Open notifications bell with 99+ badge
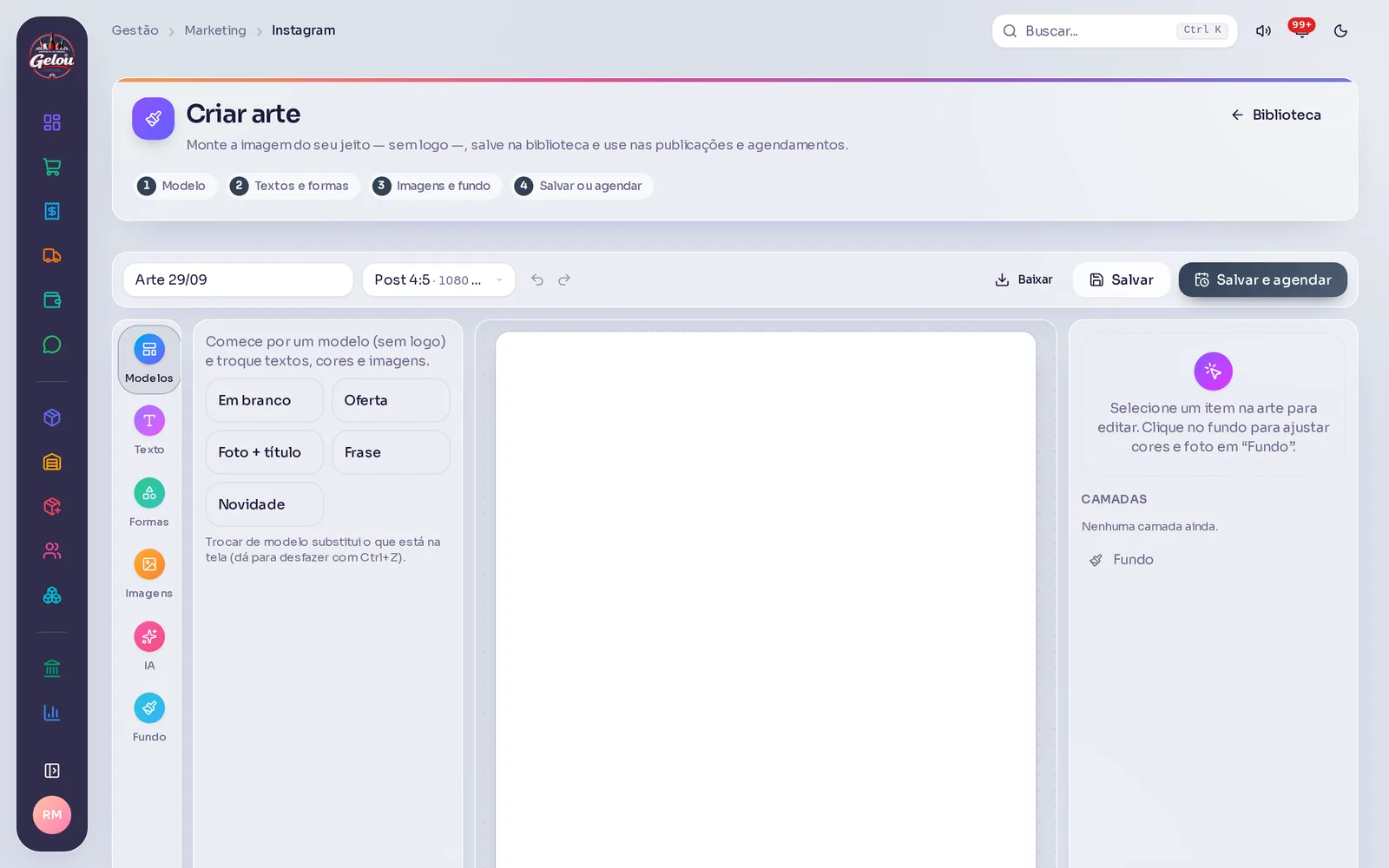Viewport: 1389px width, 868px height. coord(1301,30)
